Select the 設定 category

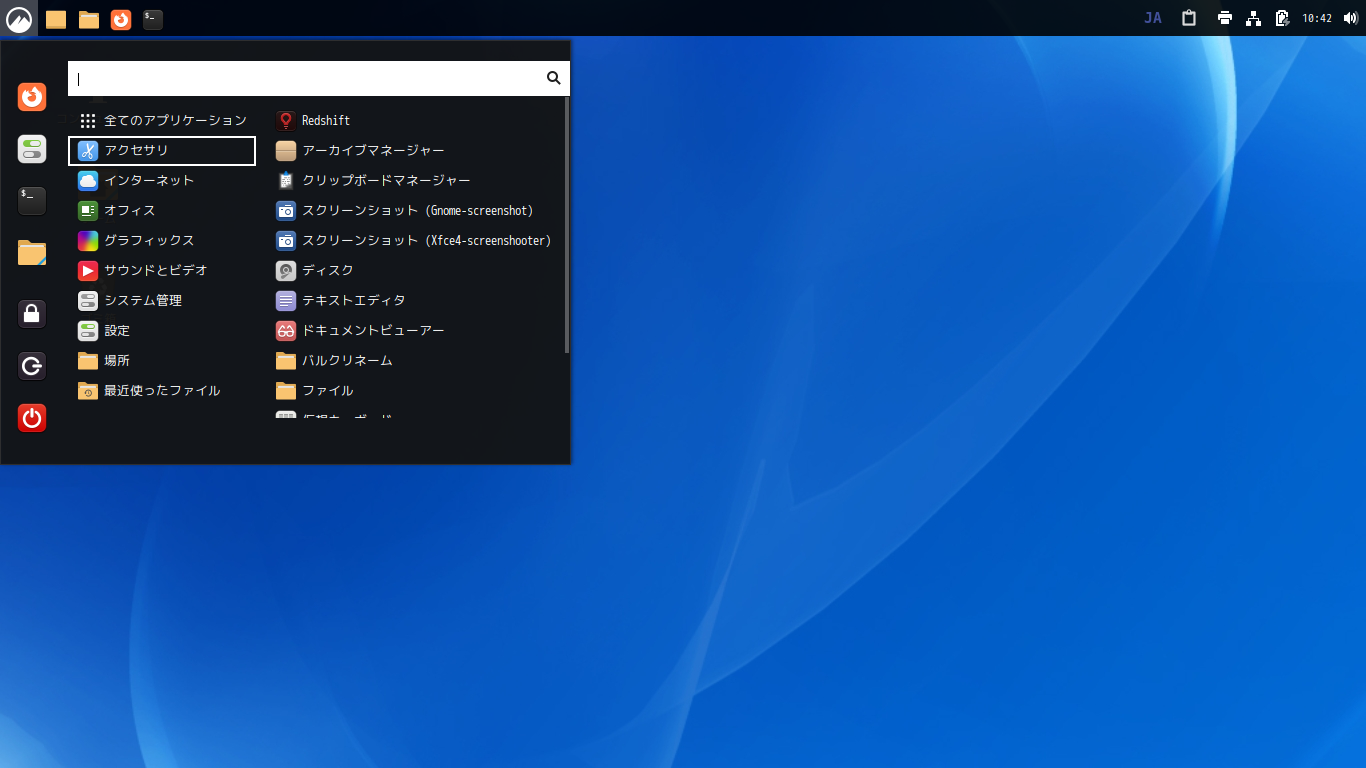point(162,331)
